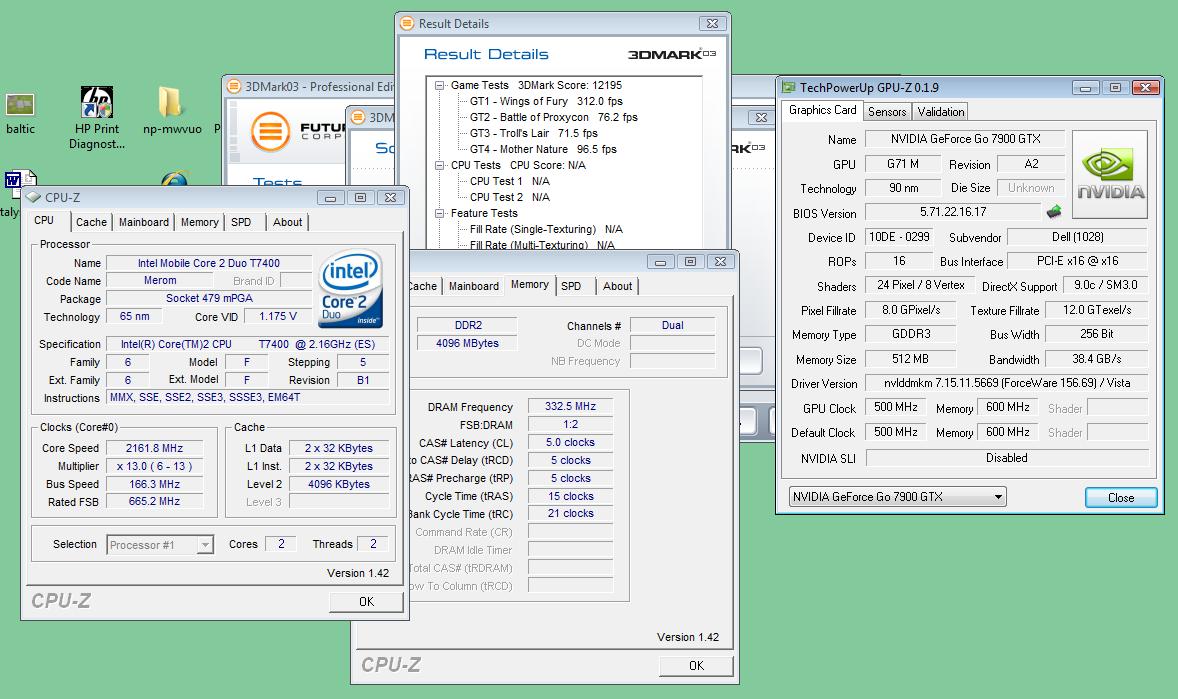The image size is (1178, 699).
Task: Collapse the Game Tests tree node
Action: pyautogui.click(x=439, y=86)
